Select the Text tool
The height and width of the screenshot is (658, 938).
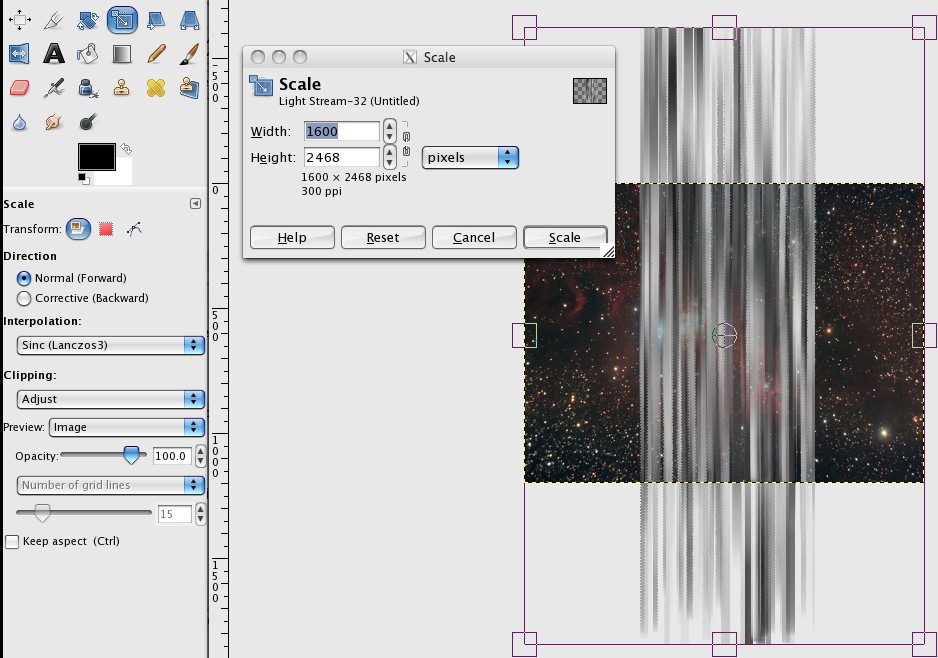click(x=54, y=54)
